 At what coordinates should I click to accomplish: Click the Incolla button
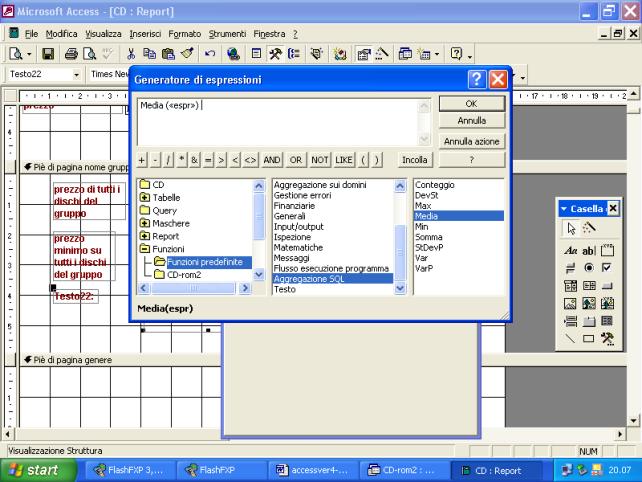414,160
